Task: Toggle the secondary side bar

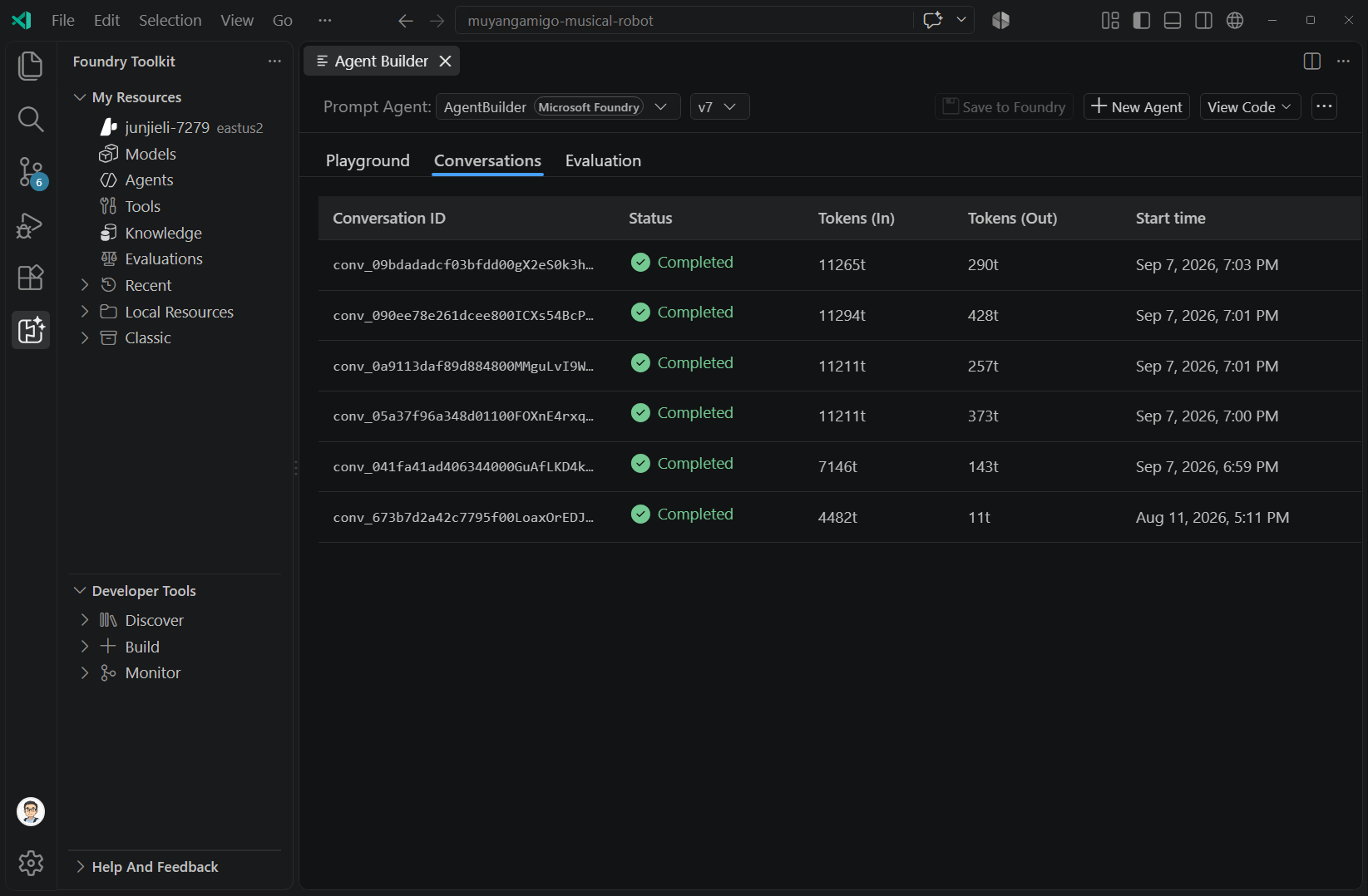Action: coord(1203,21)
